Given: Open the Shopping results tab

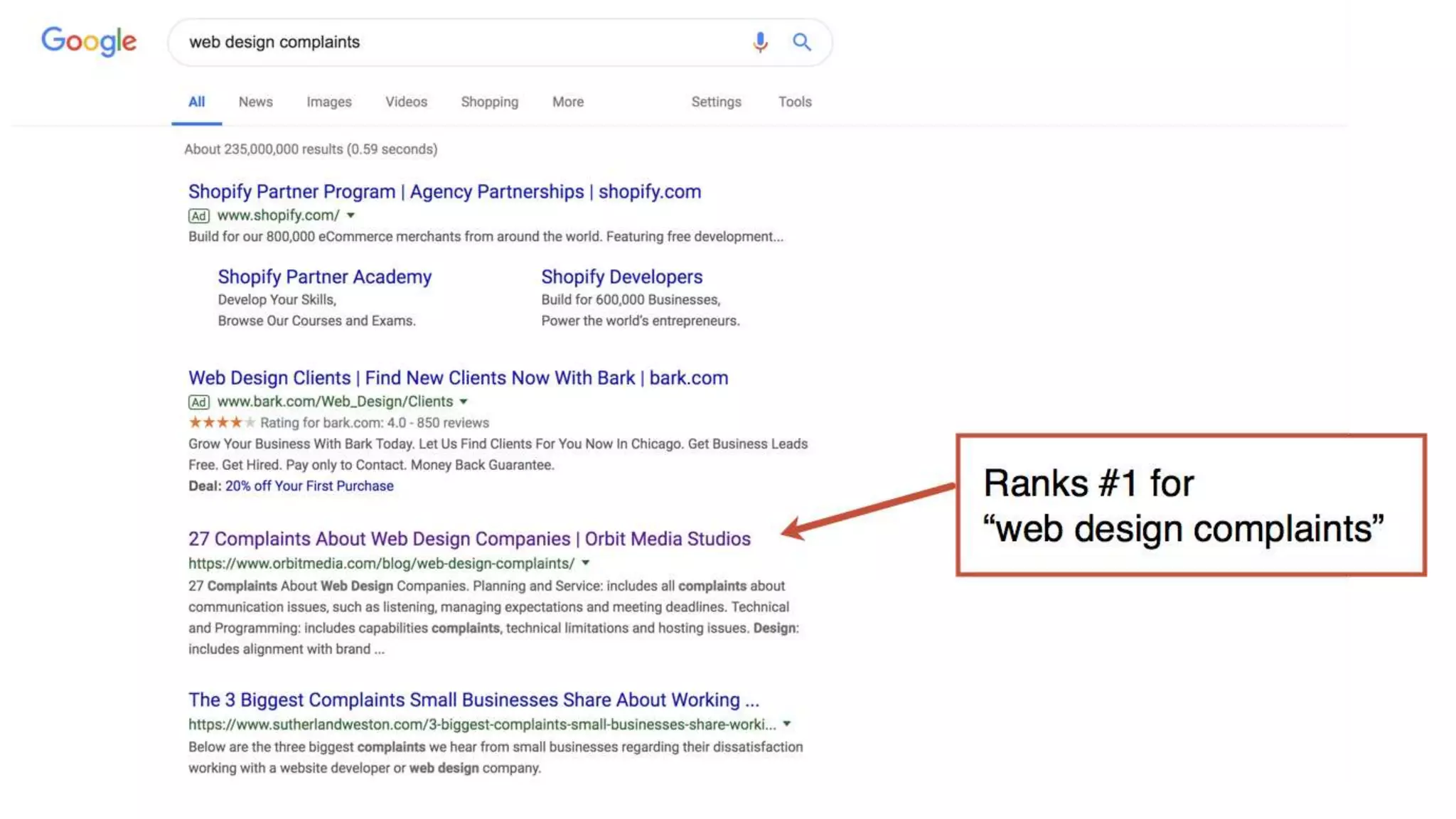Looking at the screenshot, I should tap(489, 102).
